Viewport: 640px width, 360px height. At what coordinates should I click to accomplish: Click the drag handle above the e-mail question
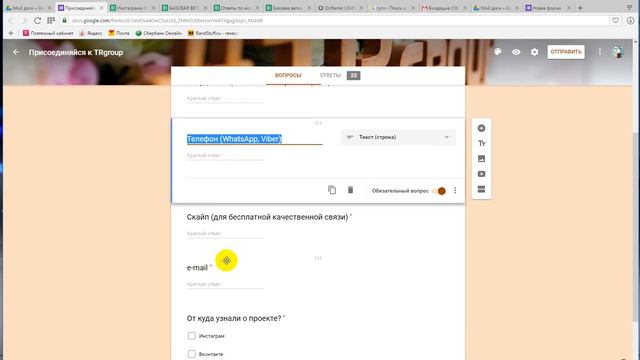point(318,258)
